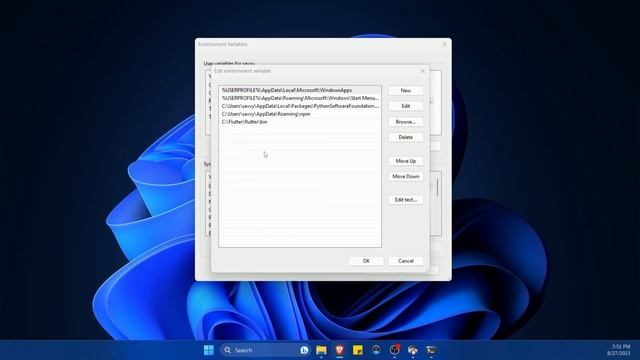Select the Start Menu path entry
Viewport: 640px width, 360px height.
click(300, 98)
